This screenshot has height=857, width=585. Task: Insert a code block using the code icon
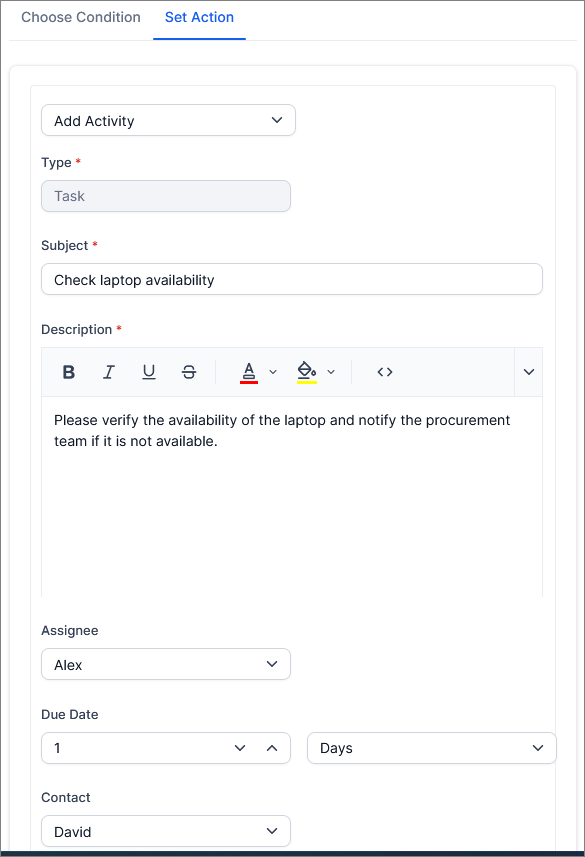point(385,372)
